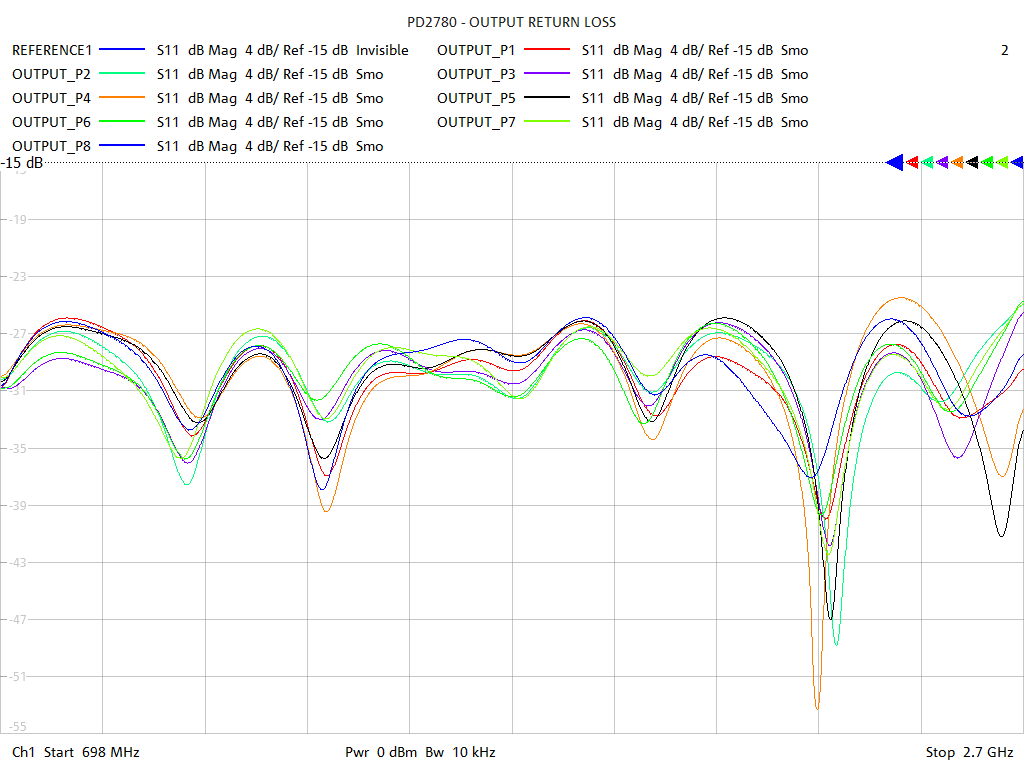This screenshot has width=1024, height=768.
Task: Click the large blue reference level marker
Action: [895, 162]
